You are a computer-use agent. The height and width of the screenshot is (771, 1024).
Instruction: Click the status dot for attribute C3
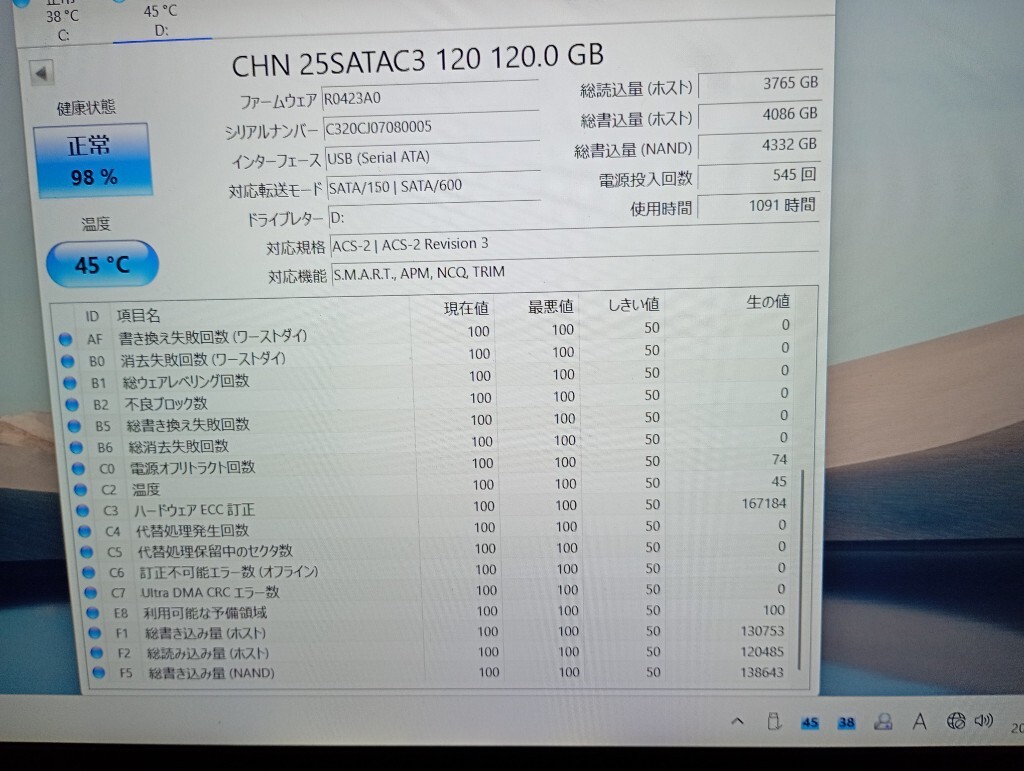click(82, 511)
